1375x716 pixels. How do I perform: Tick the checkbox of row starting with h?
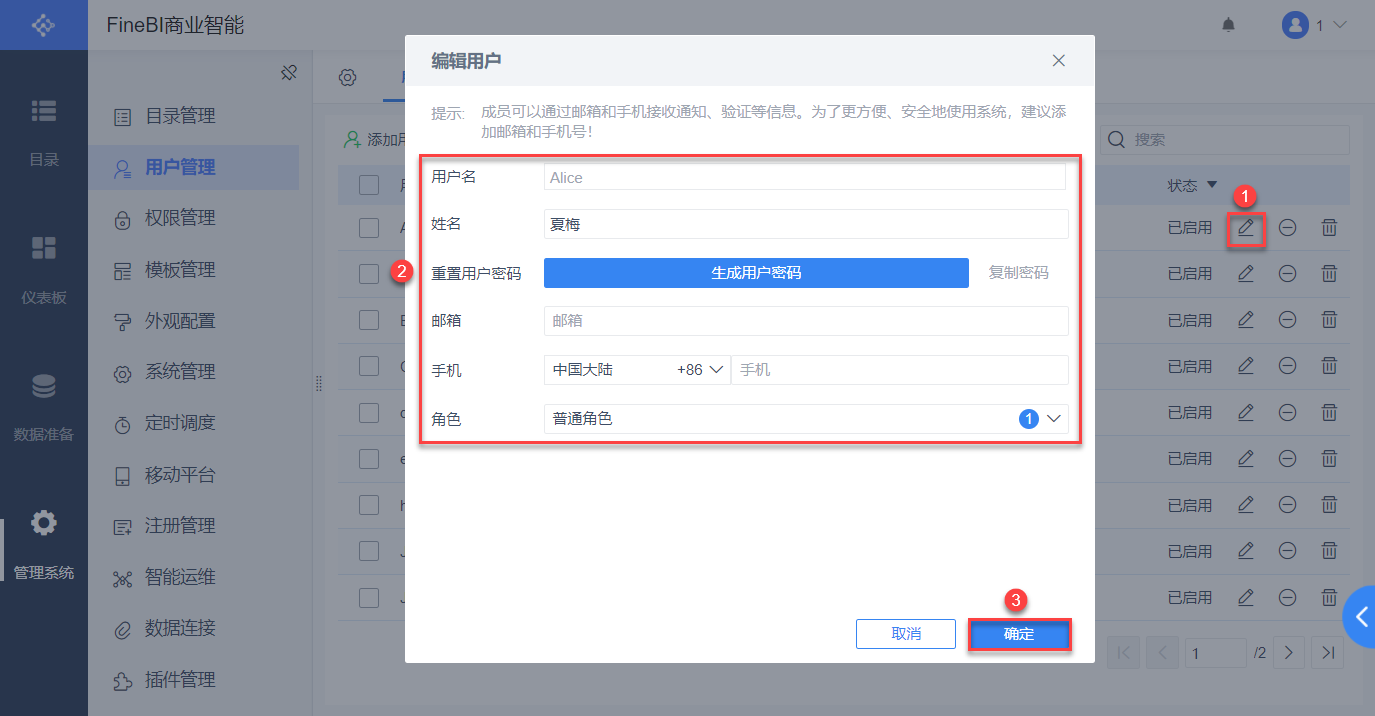click(369, 505)
